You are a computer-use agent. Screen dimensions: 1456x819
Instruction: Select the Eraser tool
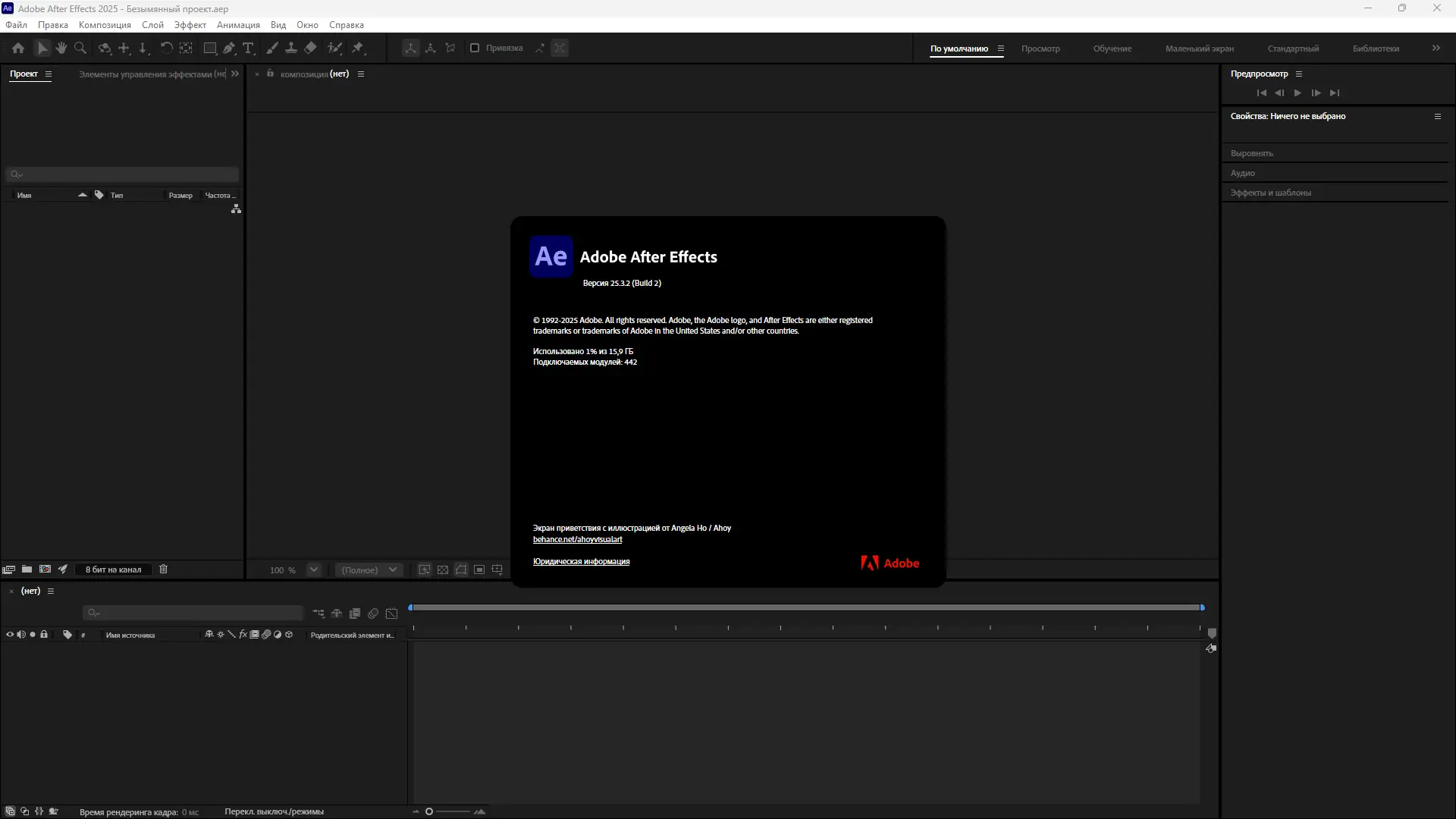coord(310,48)
